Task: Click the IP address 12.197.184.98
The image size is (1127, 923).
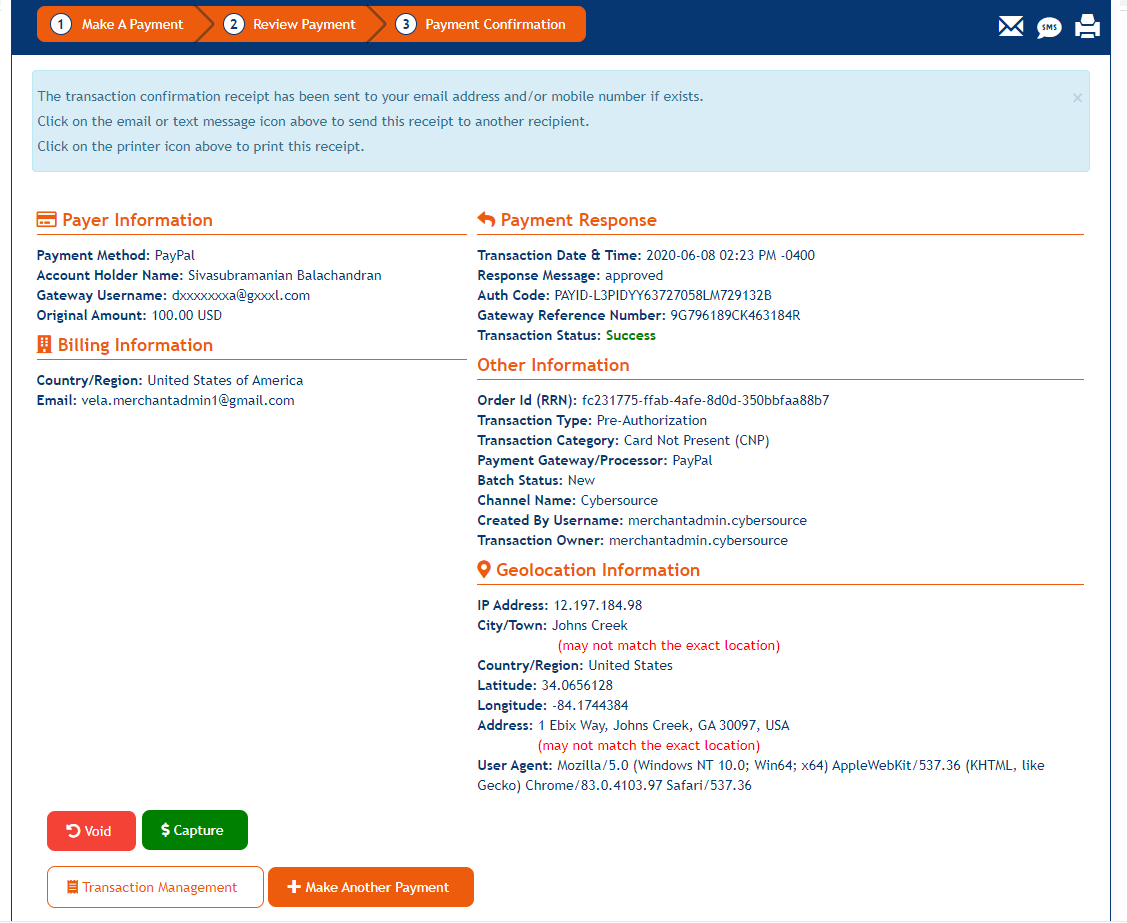Action: (x=598, y=605)
